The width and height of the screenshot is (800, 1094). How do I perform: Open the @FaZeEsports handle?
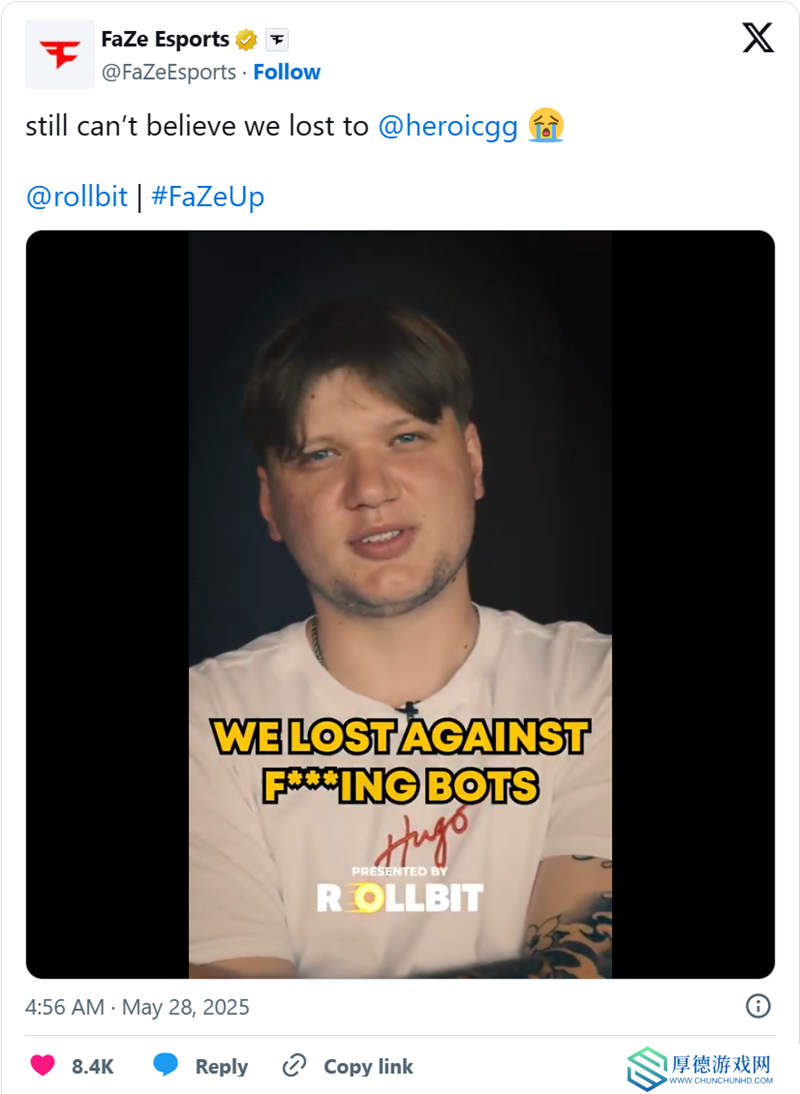pyautogui.click(x=169, y=72)
